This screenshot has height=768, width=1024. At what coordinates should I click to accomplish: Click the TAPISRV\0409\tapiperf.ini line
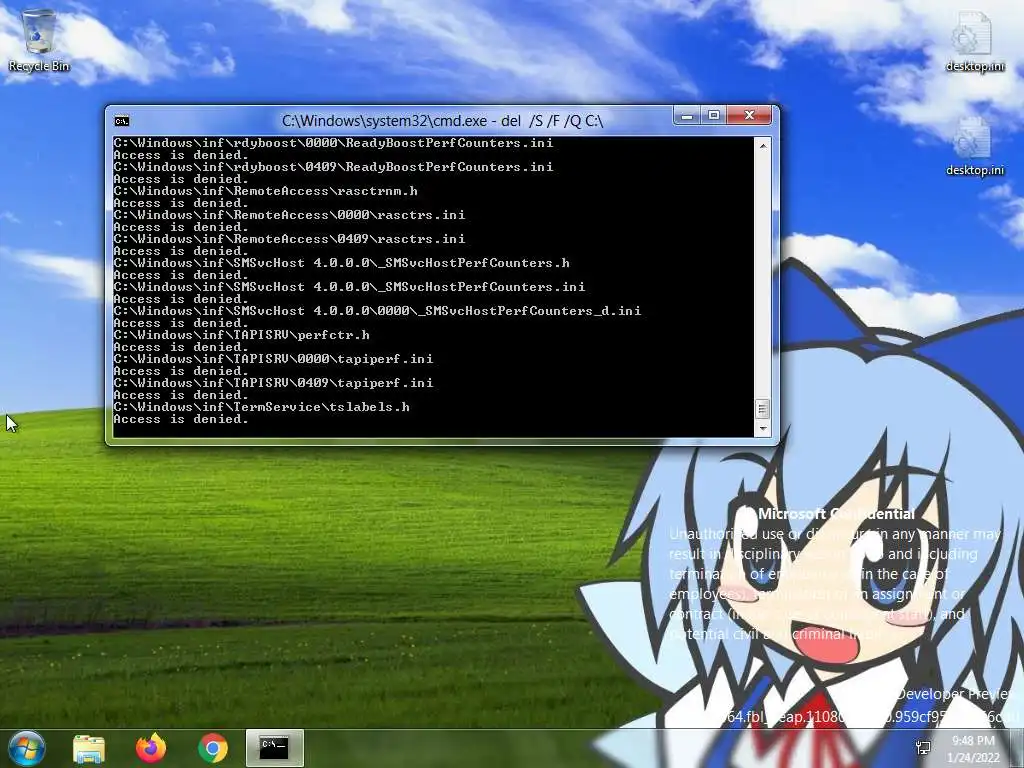(273, 383)
